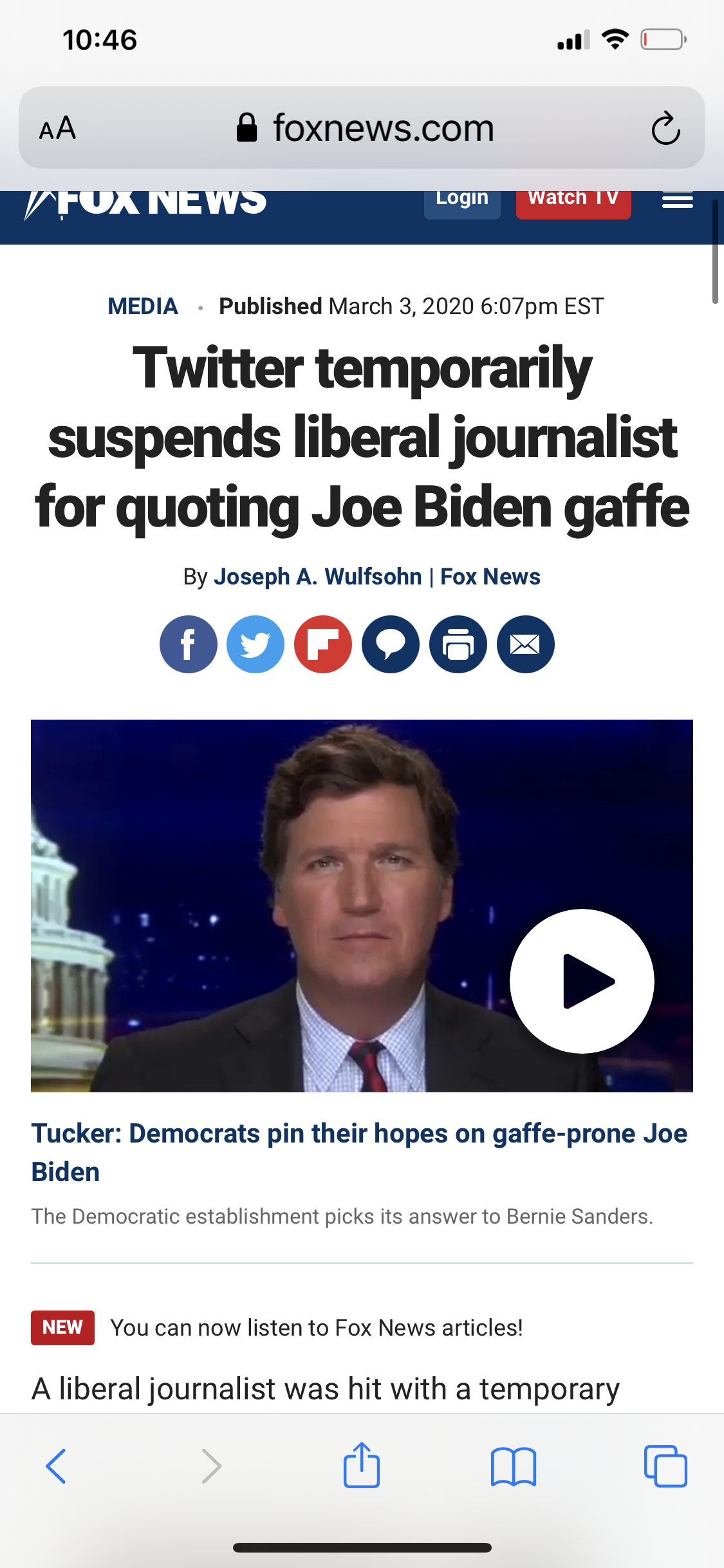Open Safari bookmarks book icon

tap(513, 1467)
